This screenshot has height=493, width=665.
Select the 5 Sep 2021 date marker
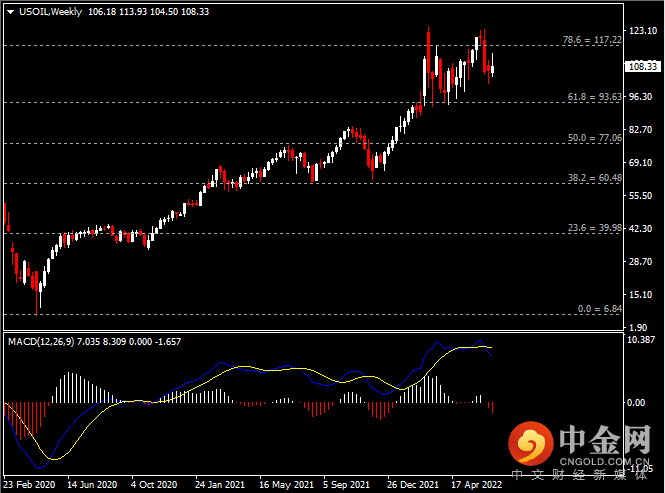click(x=350, y=484)
